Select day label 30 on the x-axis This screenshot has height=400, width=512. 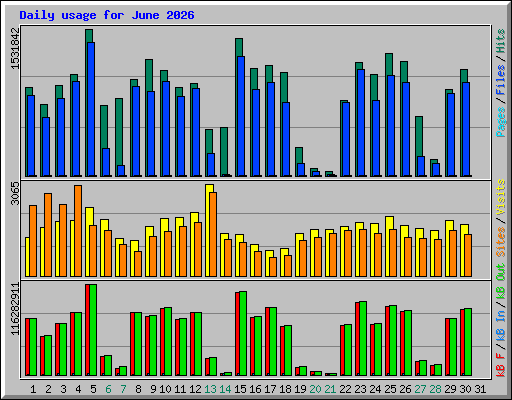pos(465,389)
